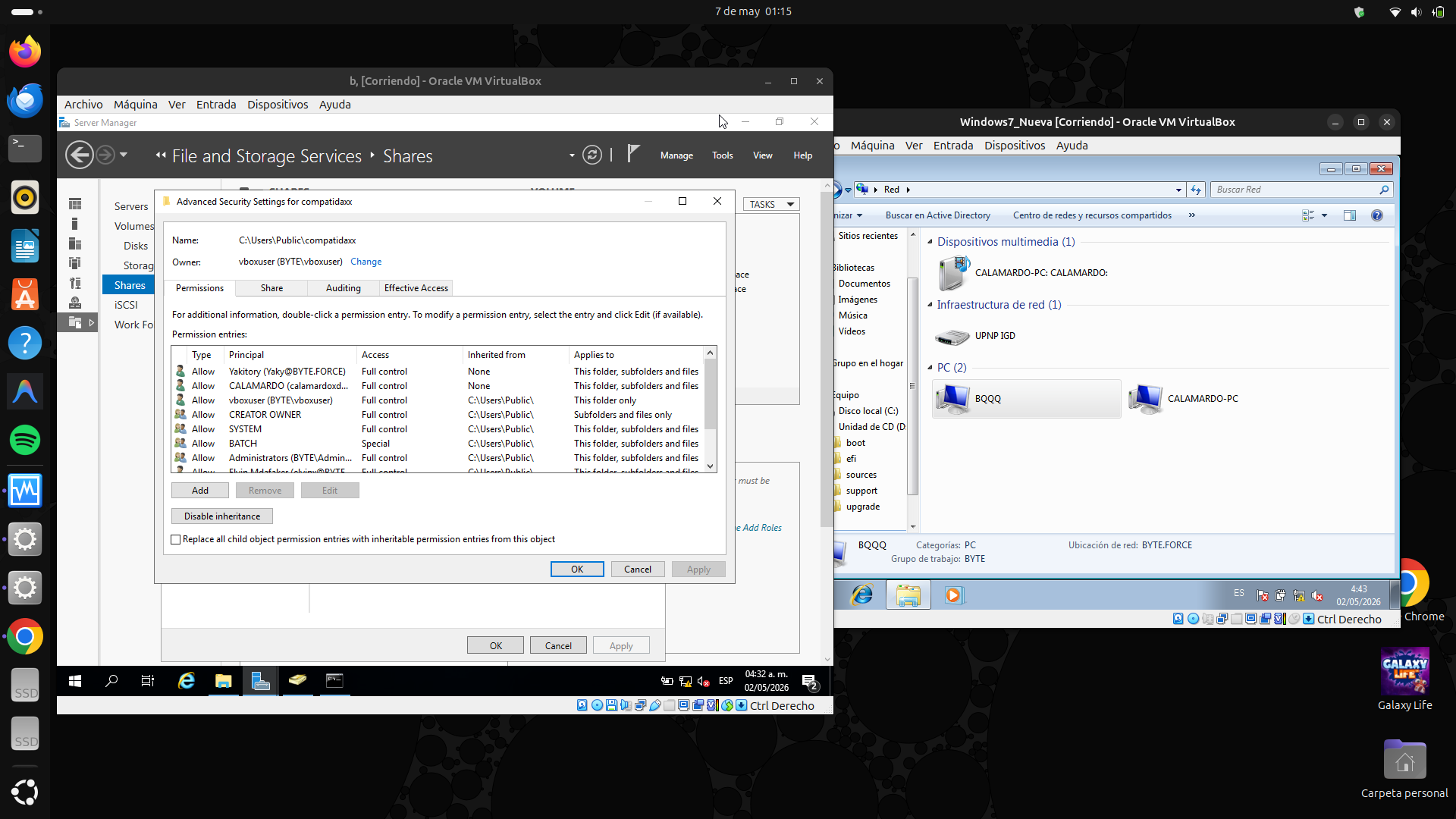This screenshot has height=819, width=1456.
Task: Open the command prompt taskbar icon
Action: (x=334, y=681)
